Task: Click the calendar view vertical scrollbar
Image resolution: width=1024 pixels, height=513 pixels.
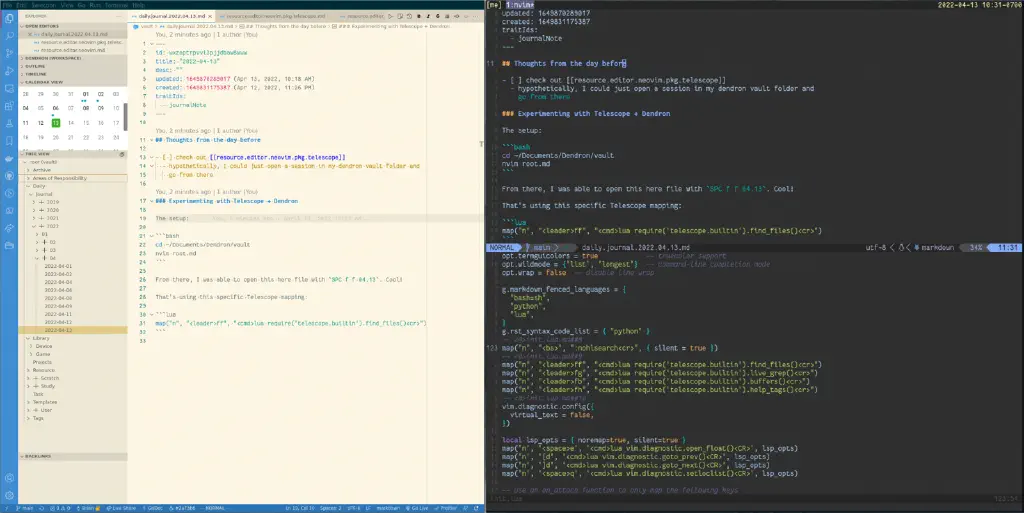Action: [x=125, y=116]
